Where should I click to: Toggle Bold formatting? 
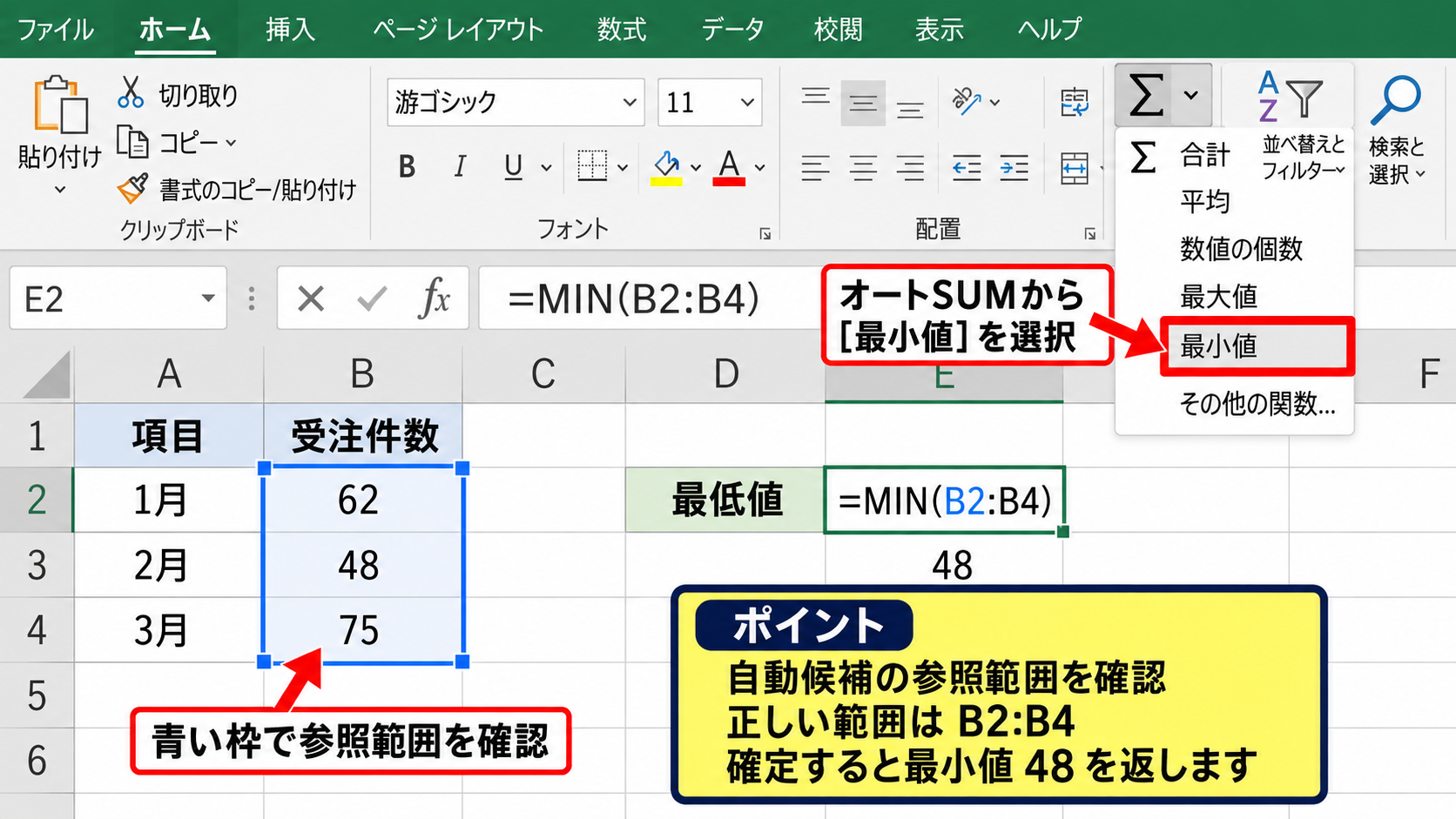(x=407, y=166)
